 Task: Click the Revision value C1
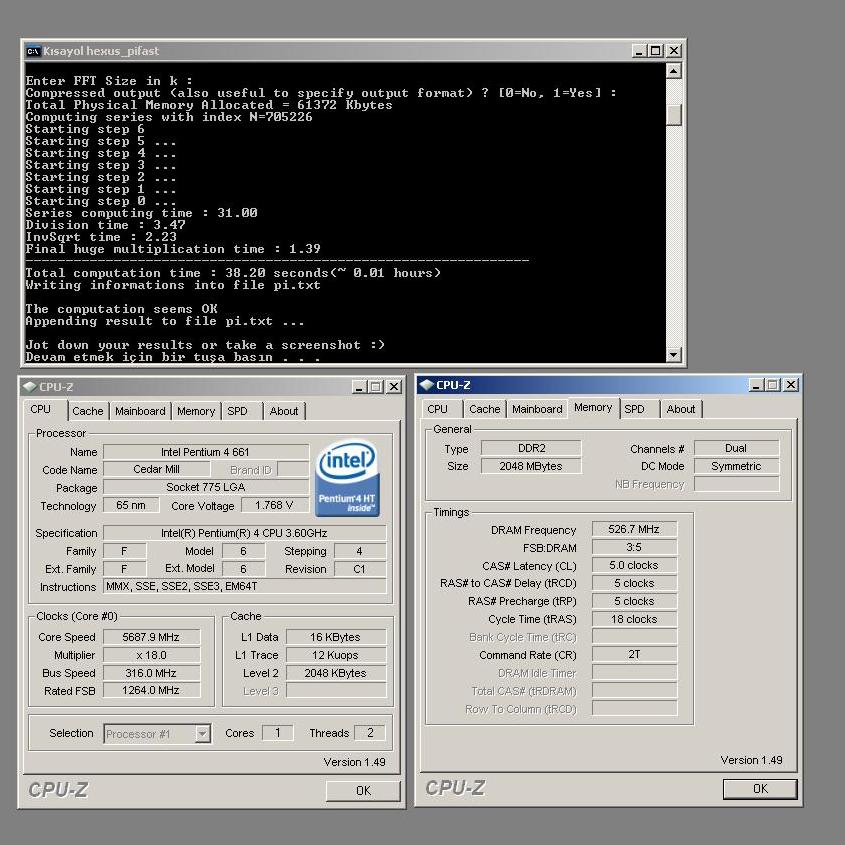coord(360,569)
